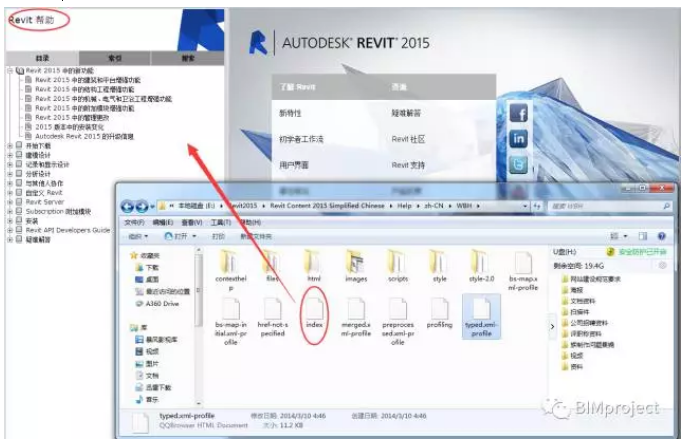
Task: Click the magnifier icon in Explorer search box
Action: pyautogui.click(x=667, y=206)
